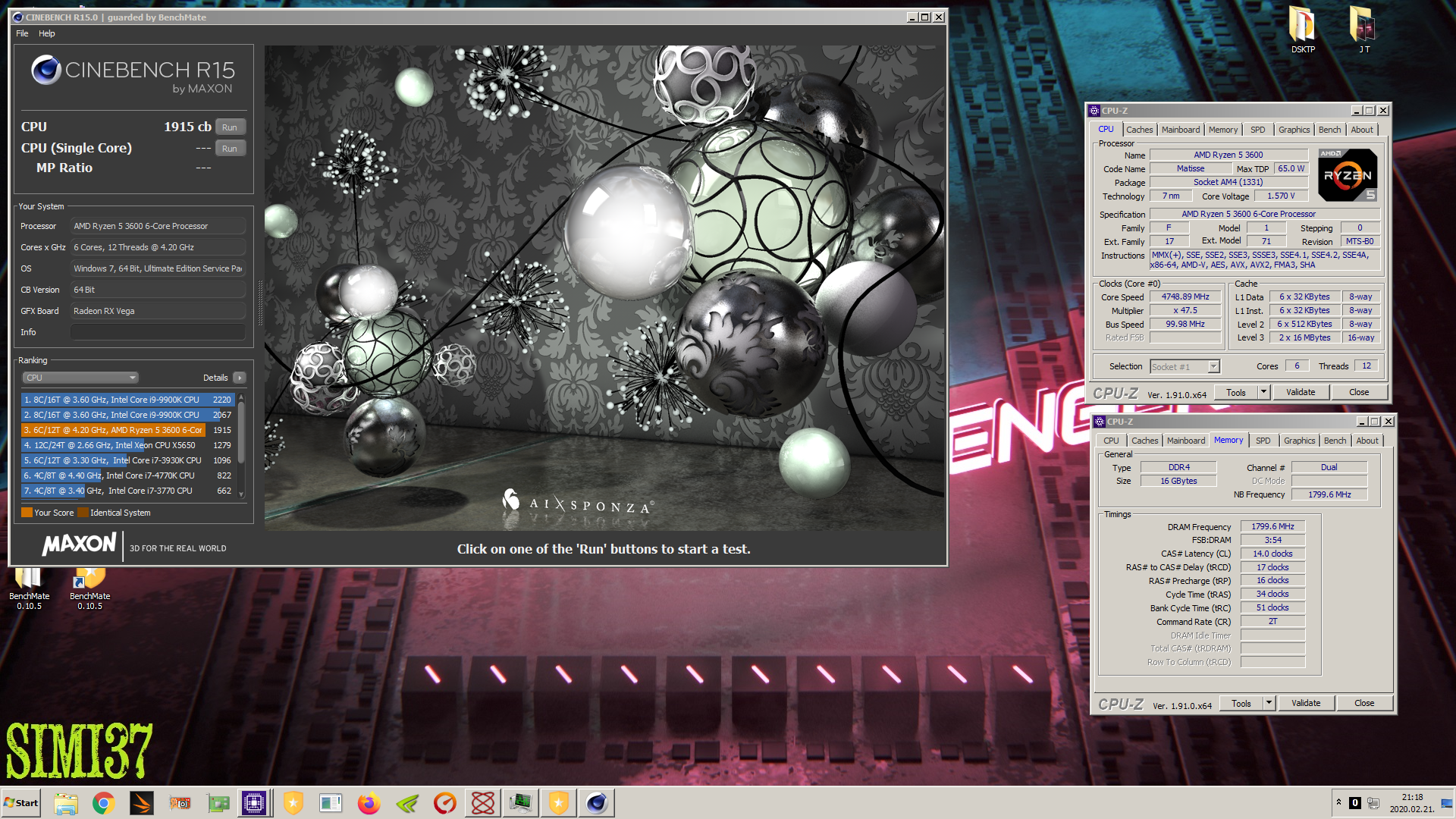The height and width of the screenshot is (819, 1456).
Task: Open the J T desktop folder icon
Action: (x=1363, y=30)
